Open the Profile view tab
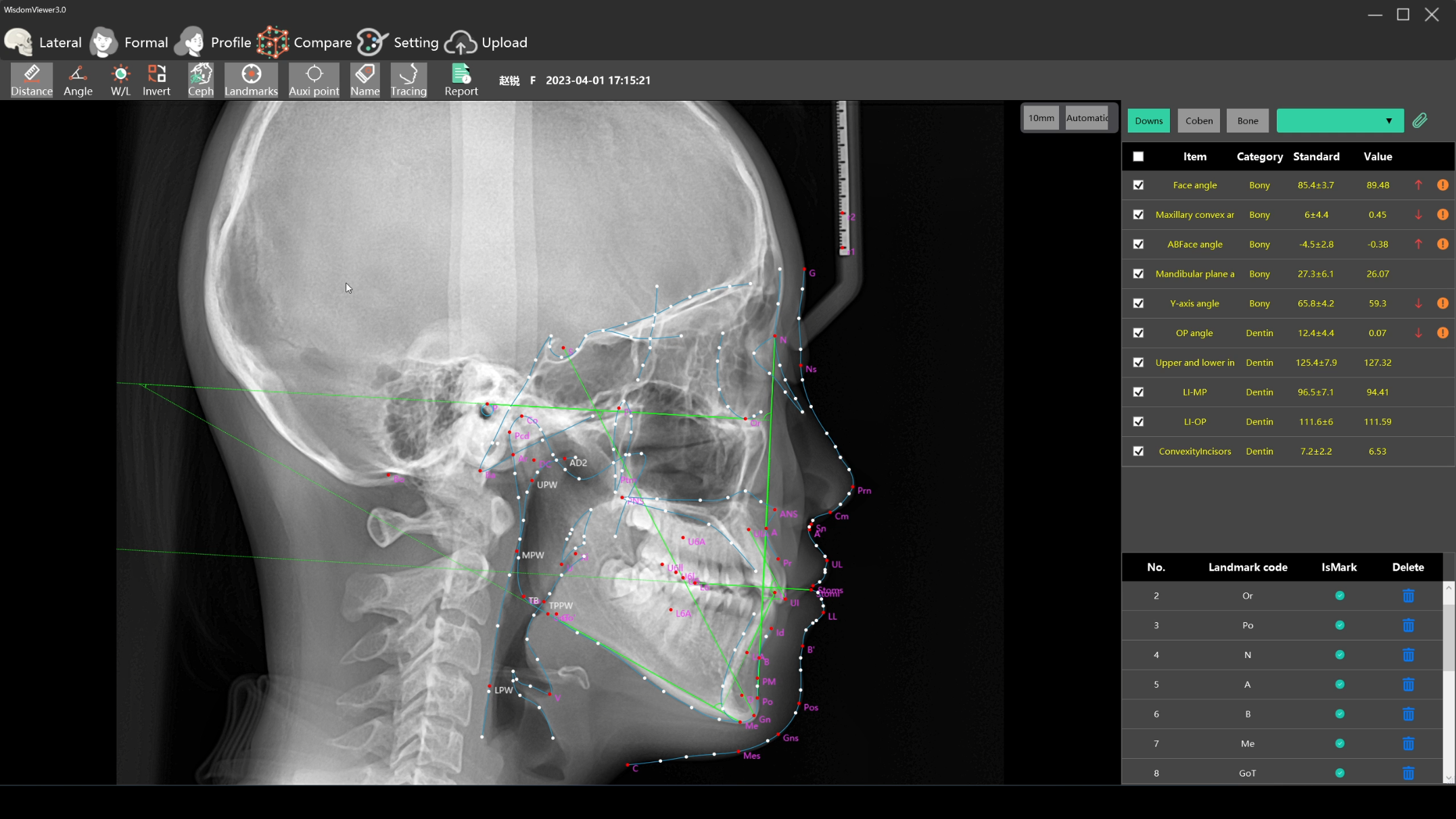Image resolution: width=1456 pixels, height=819 pixels. (x=213, y=42)
